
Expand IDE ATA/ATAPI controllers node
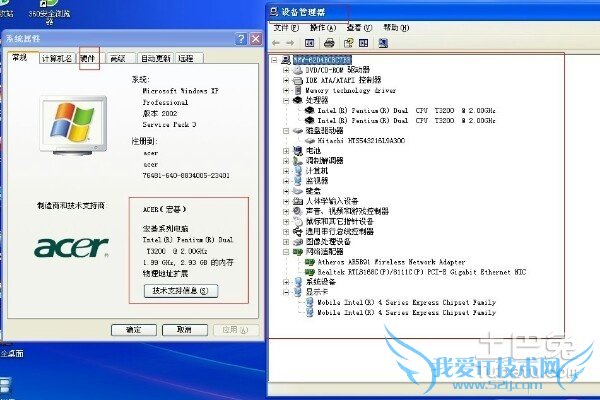pos(286,80)
